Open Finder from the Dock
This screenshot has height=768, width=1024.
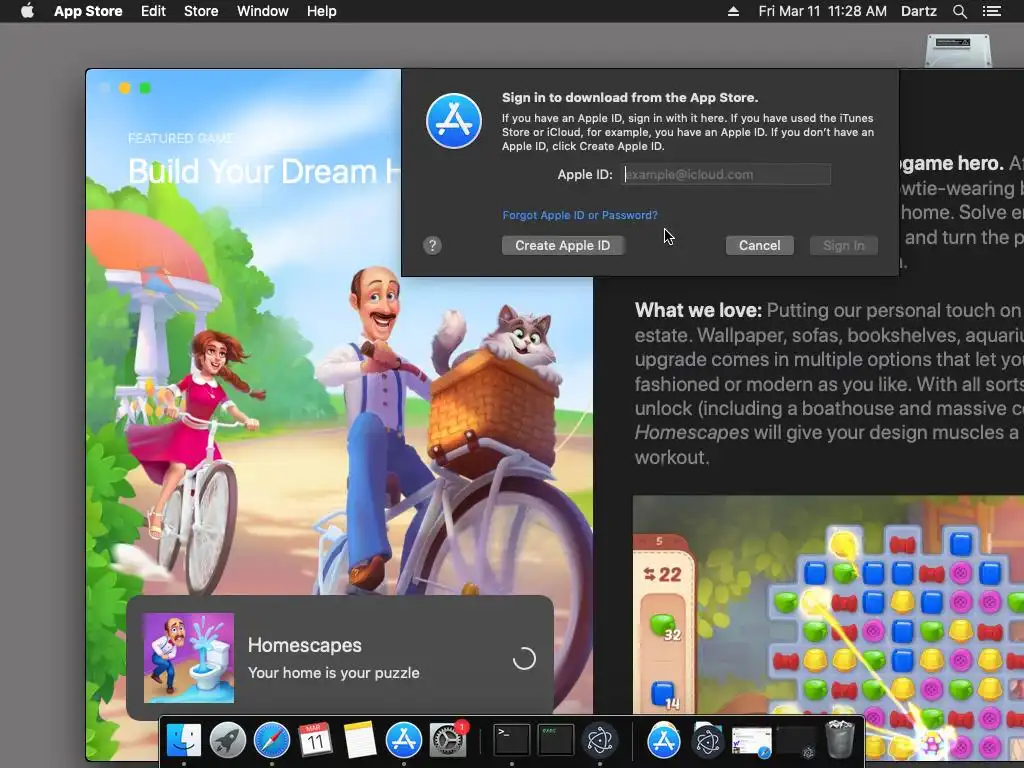point(184,740)
